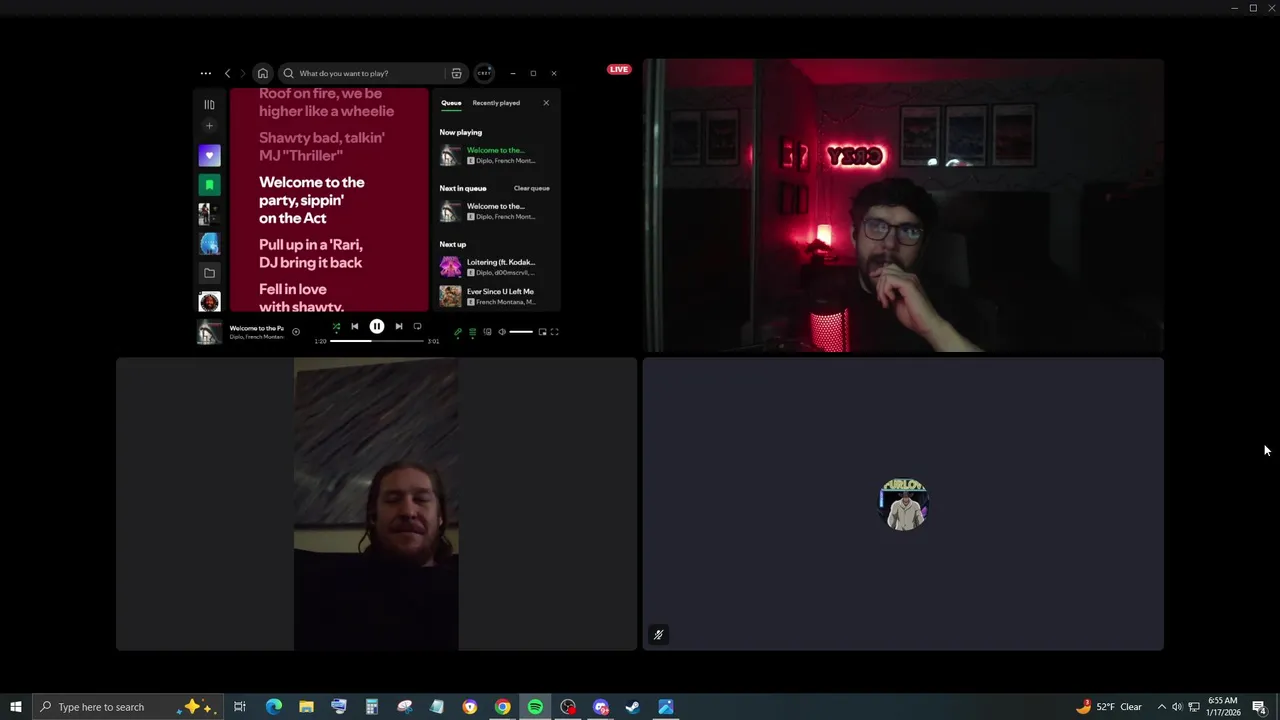Viewport: 1280px width, 720px height.
Task: Click the red LIVE stream badge
Action: (x=619, y=69)
